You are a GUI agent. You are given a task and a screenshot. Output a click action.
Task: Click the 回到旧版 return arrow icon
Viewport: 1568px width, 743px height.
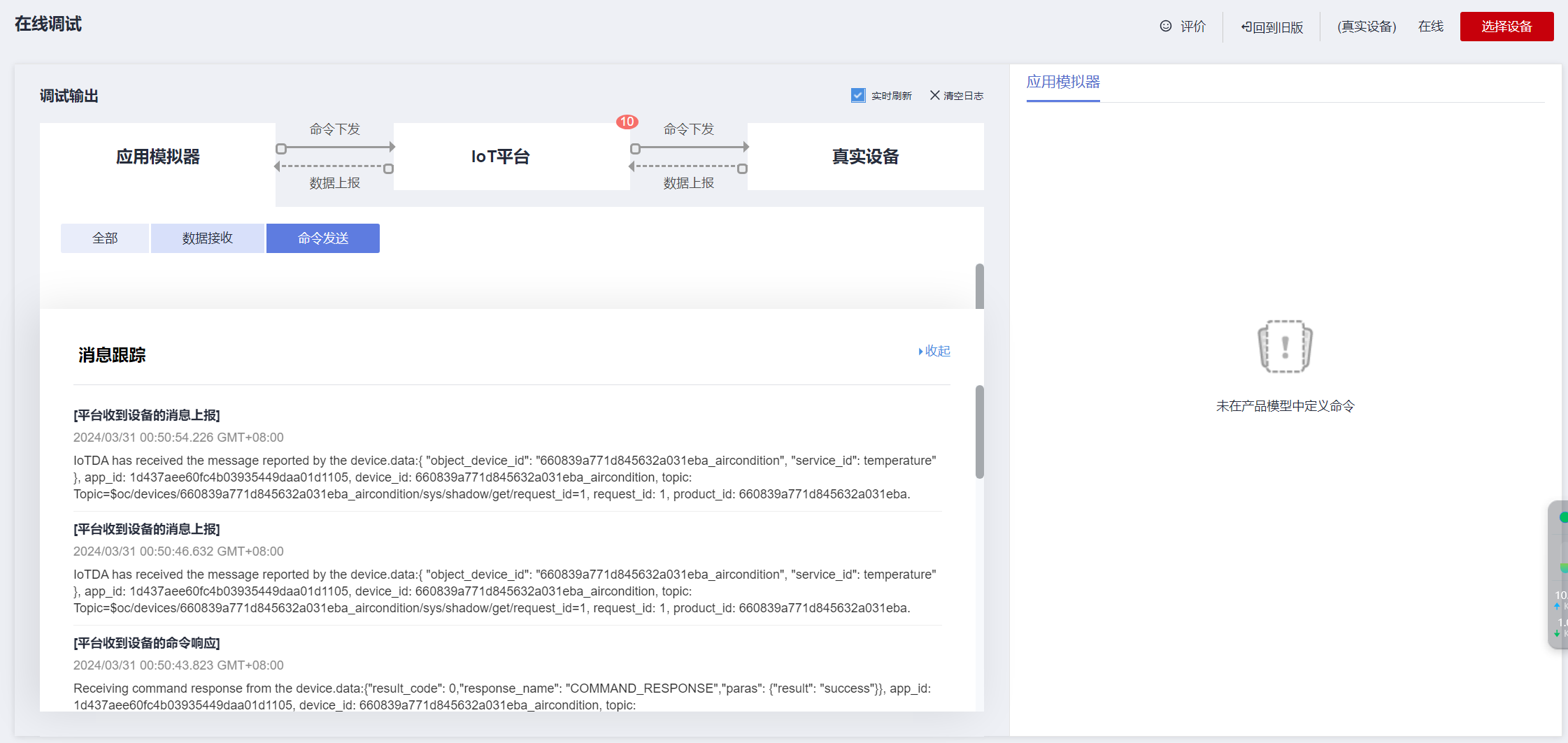click(x=1246, y=27)
